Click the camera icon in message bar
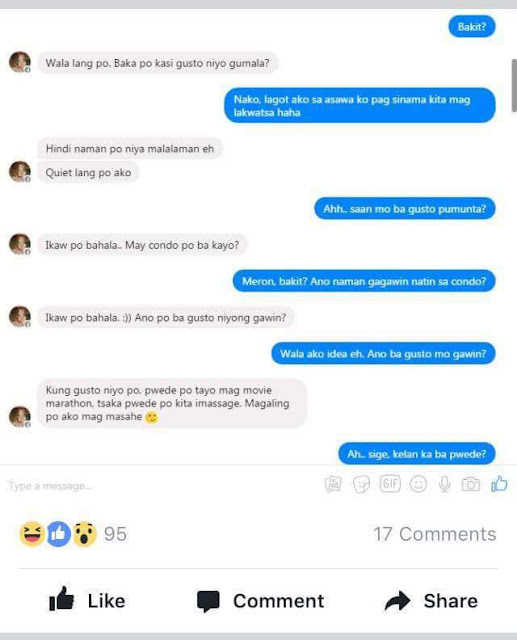This screenshot has height=640, width=517. pos(470,484)
